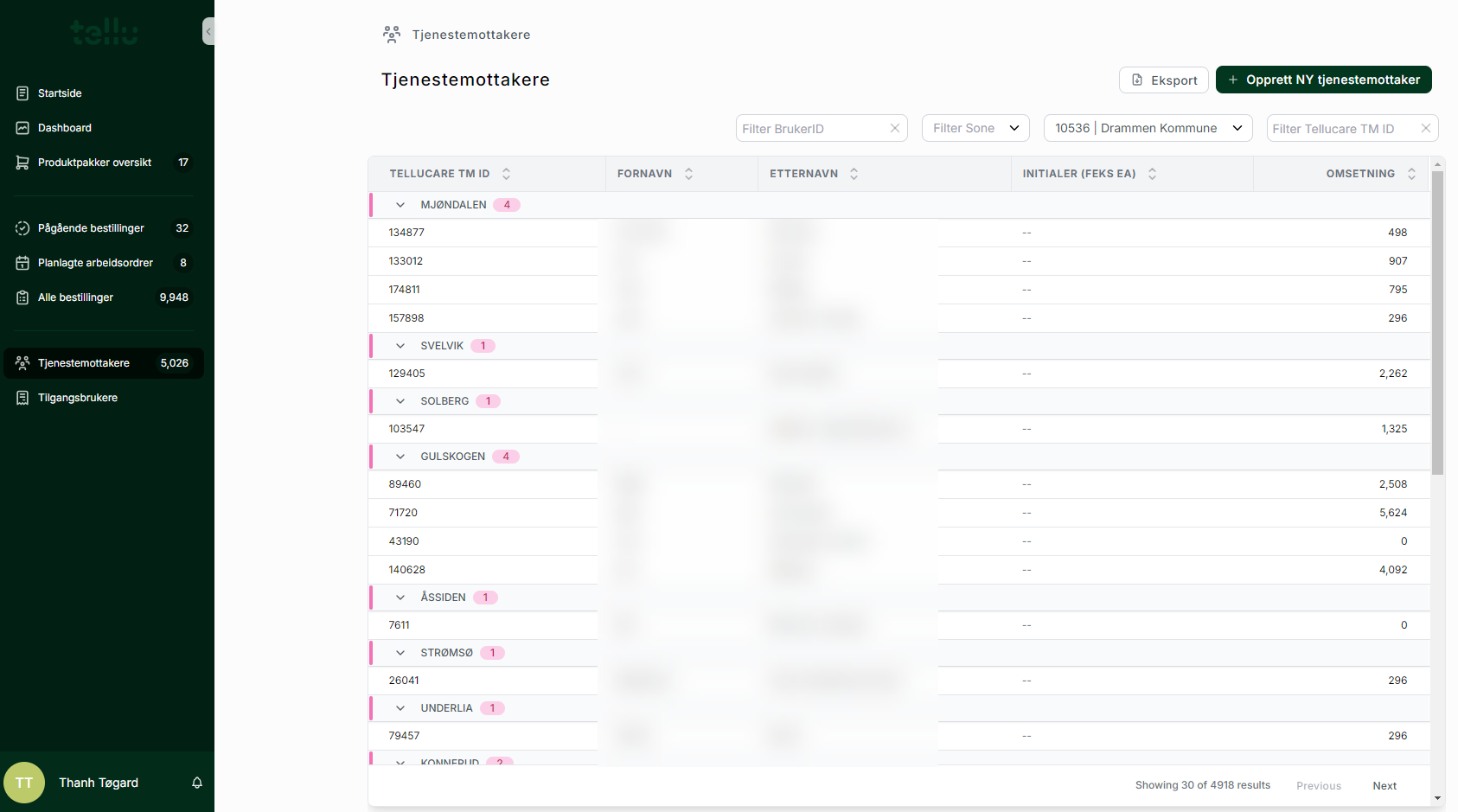Clear the Filter BrukerID field
The height and width of the screenshot is (812, 1458).
[895, 128]
